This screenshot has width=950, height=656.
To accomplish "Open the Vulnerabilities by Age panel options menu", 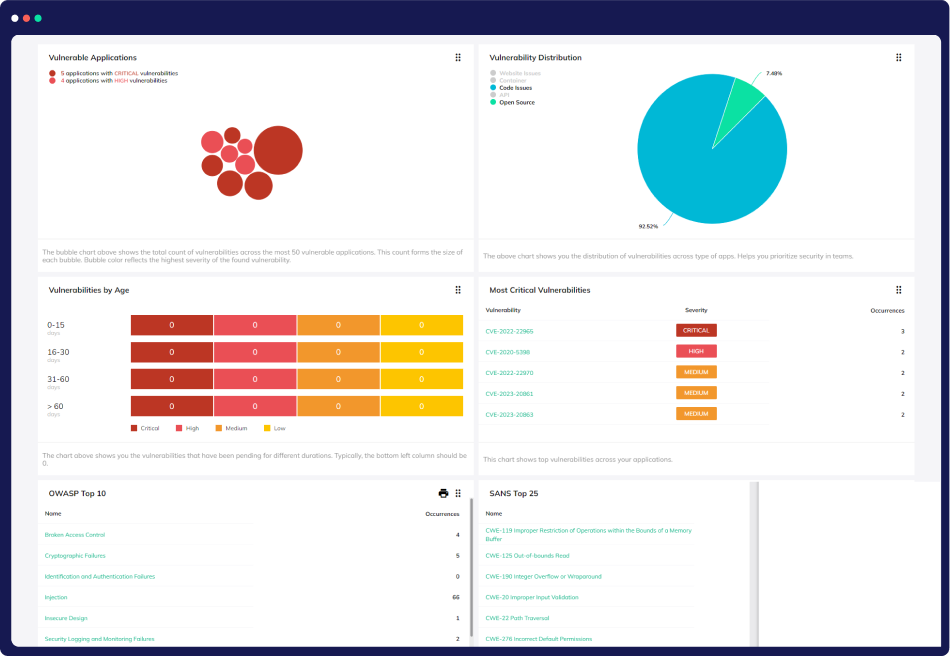I will pos(458,290).
